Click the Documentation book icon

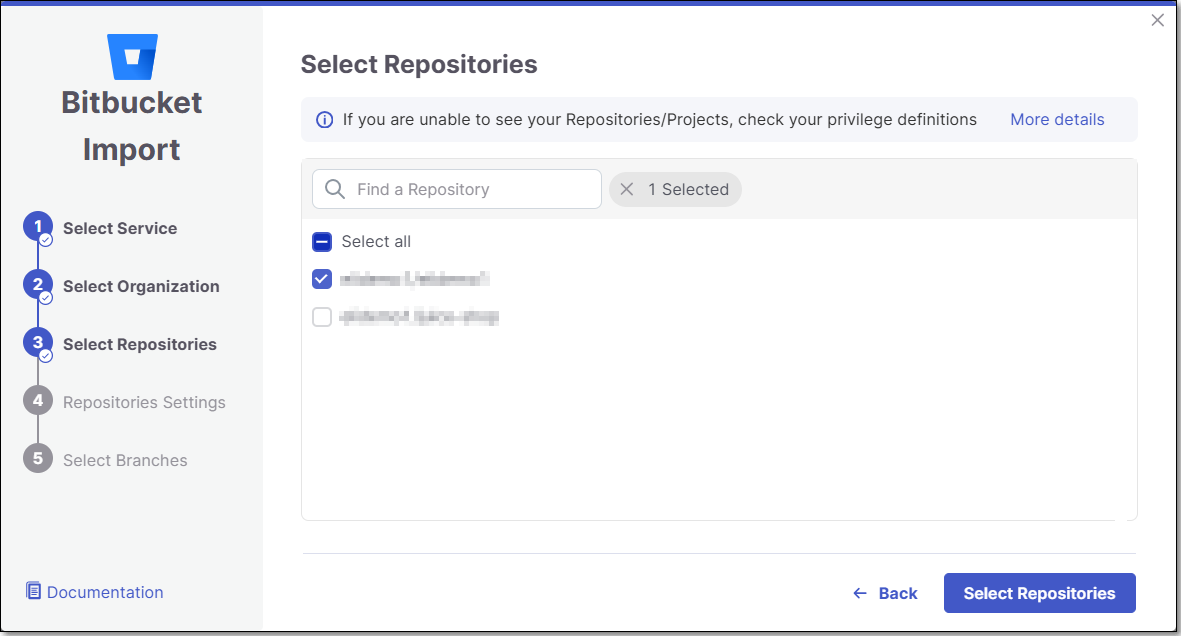tap(33, 591)
